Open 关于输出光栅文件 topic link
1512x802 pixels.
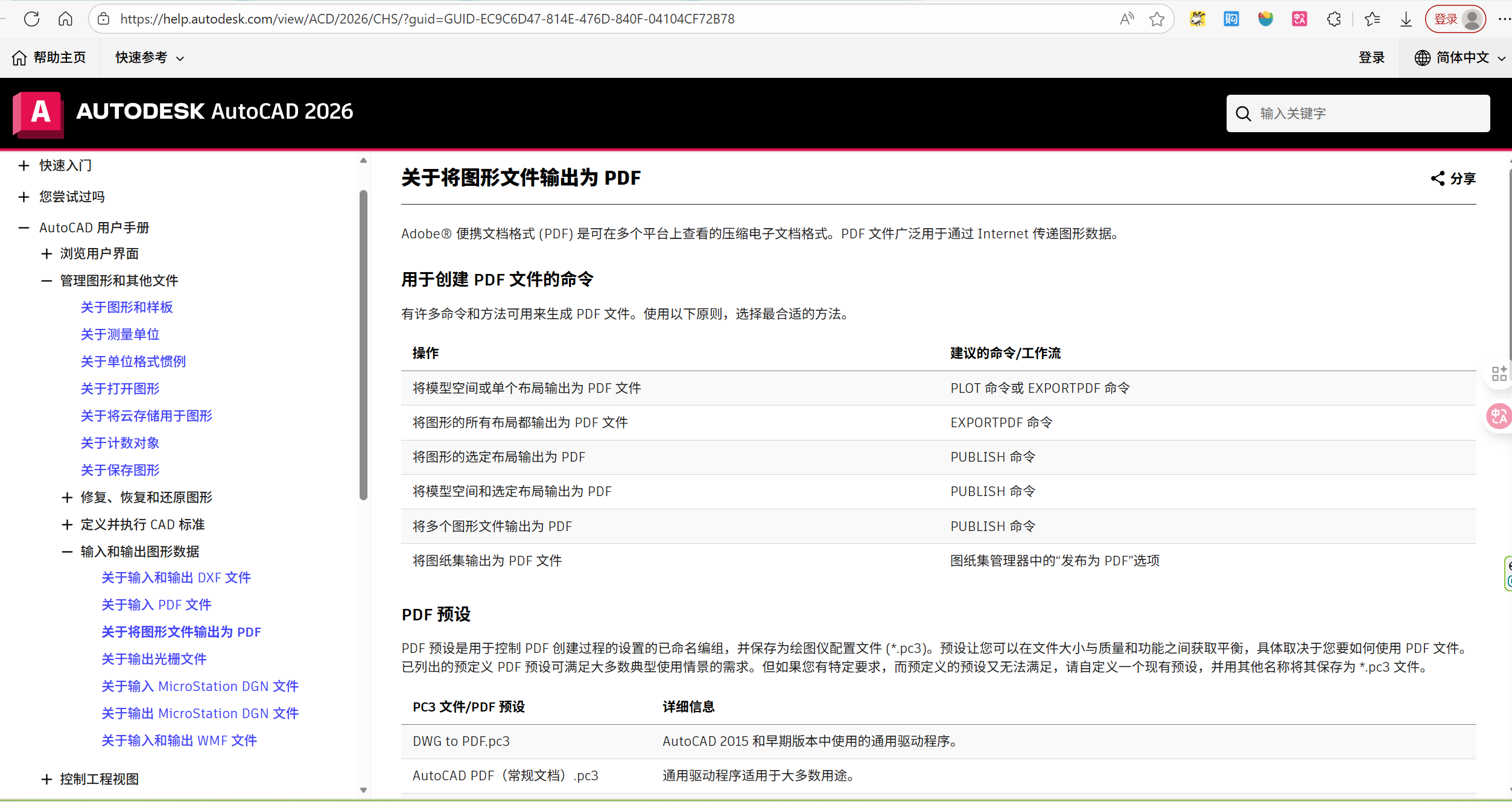154,659
